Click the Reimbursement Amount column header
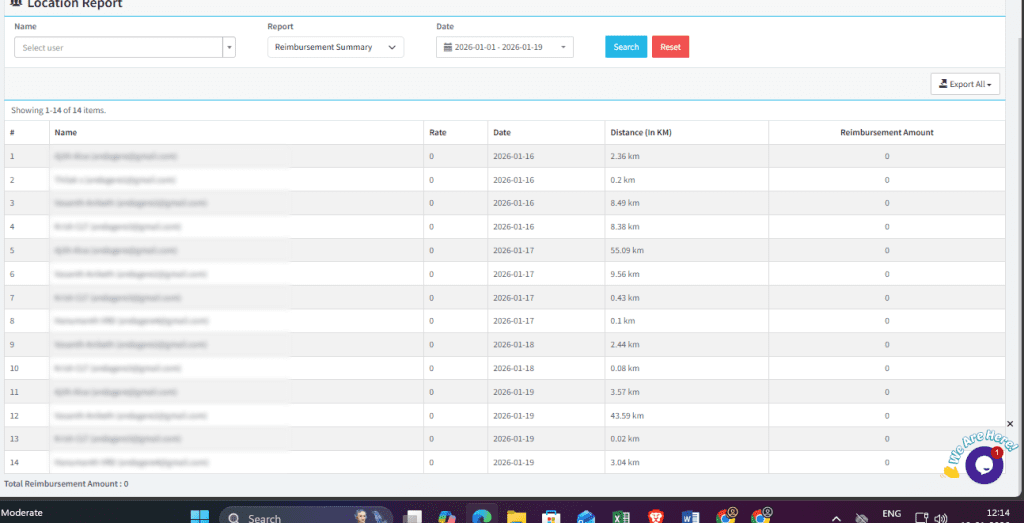Viewport: 1024px width, 523px height. point(886,132)
